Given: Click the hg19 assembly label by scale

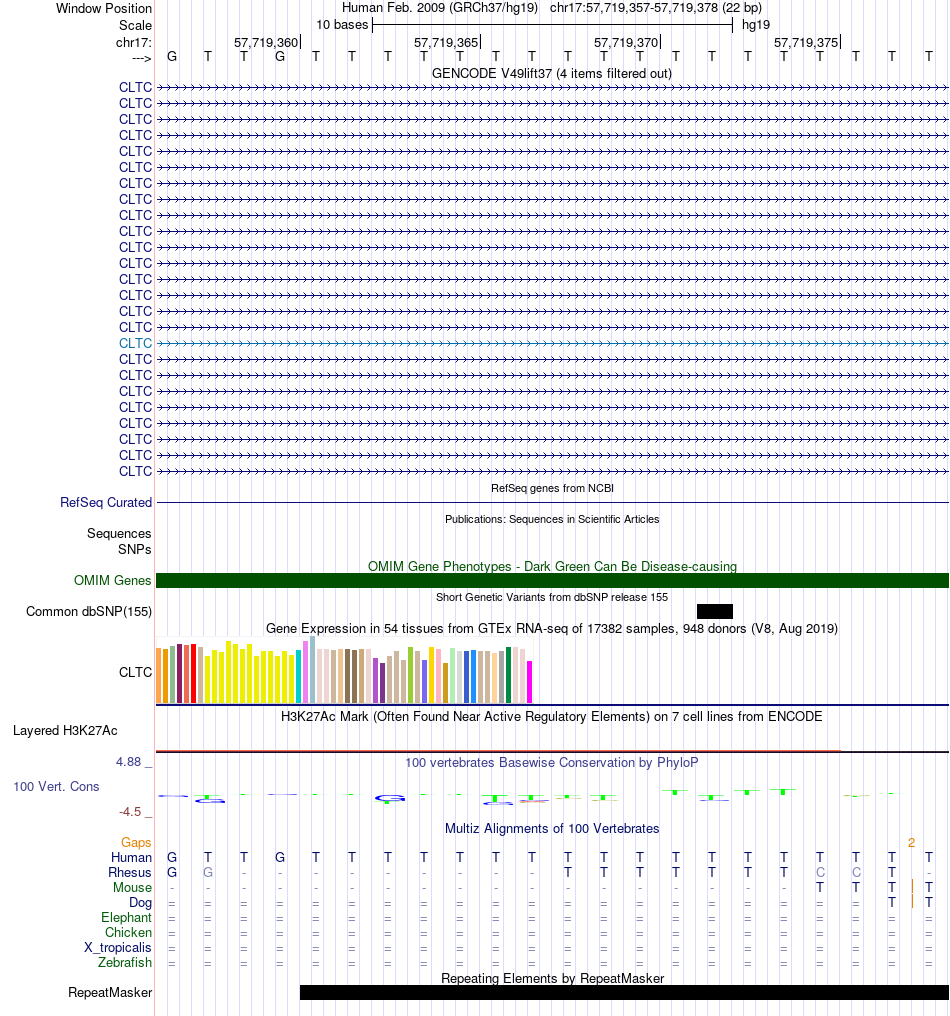Looking at the screenshot, I should [x=756, y=25].
